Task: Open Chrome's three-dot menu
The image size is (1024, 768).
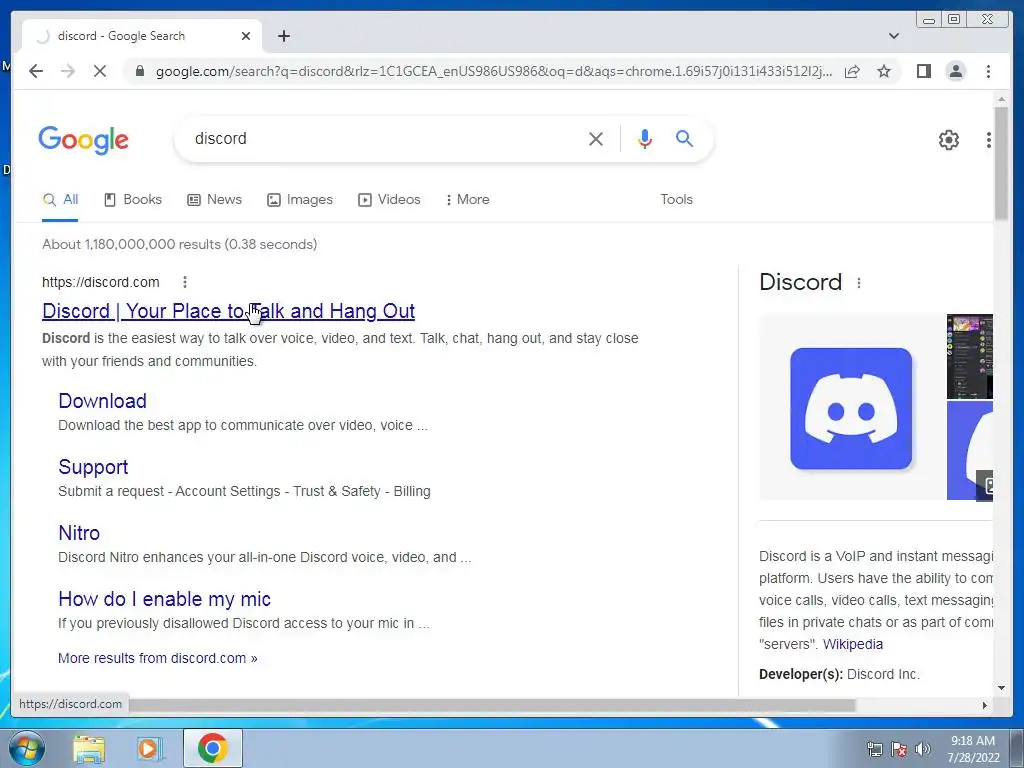Action: pyautogui.click(x=988, y=71)
